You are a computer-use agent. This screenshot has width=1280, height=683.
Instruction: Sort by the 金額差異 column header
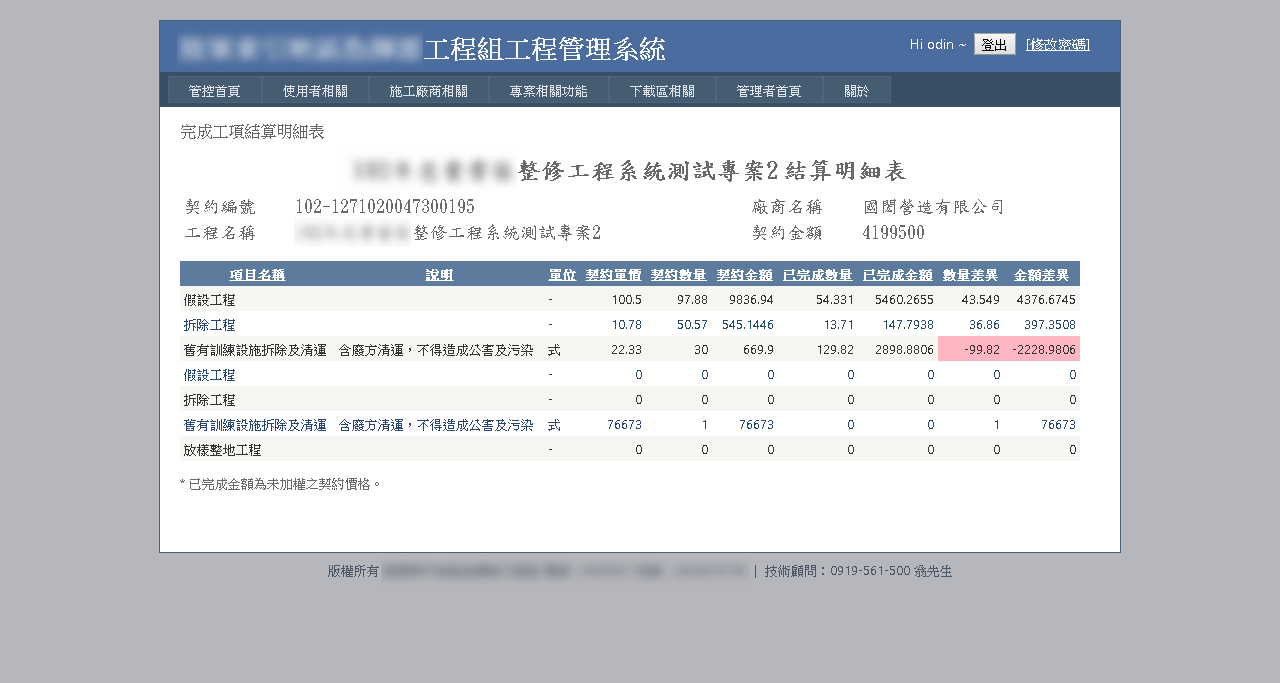click(x=1041, y=275)
